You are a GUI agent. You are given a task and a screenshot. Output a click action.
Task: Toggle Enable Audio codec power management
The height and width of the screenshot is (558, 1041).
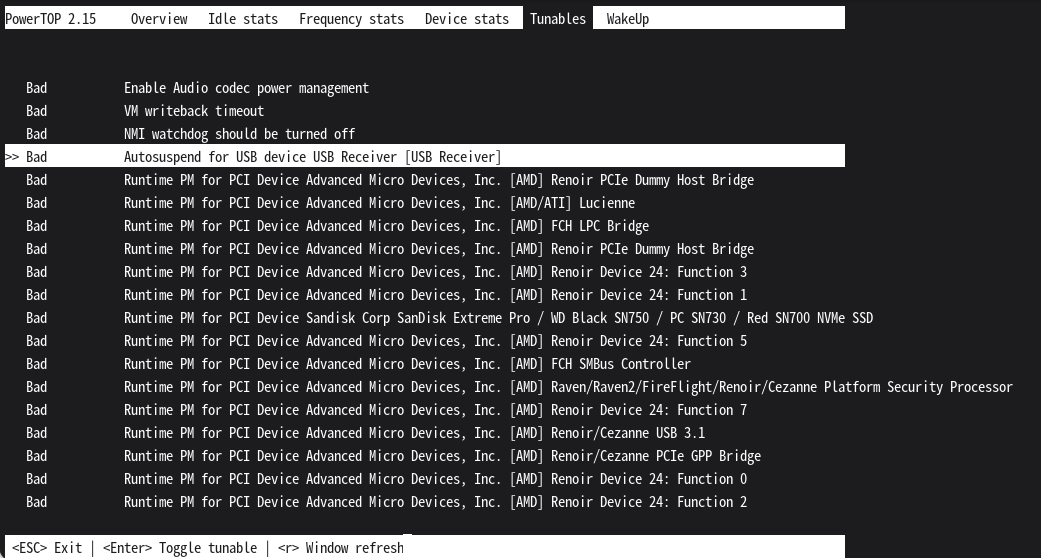(x=246, y=88)
